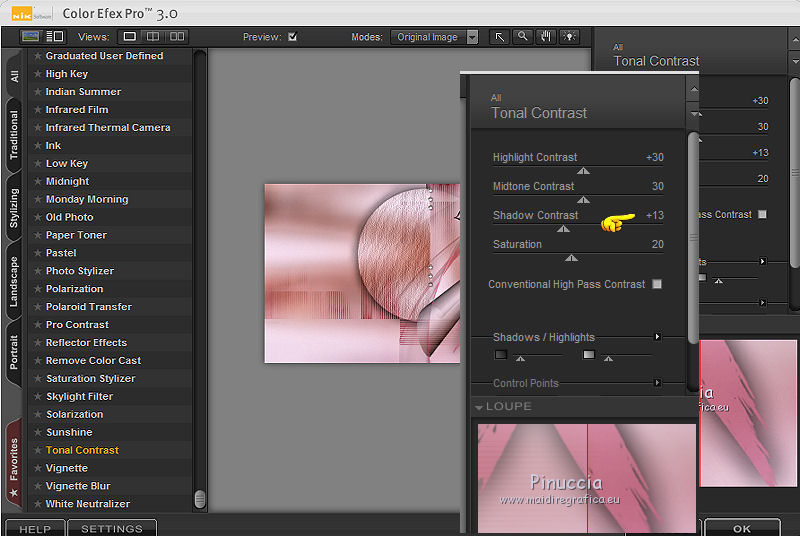Pick the magnifier Zoom tool
This screenshot has height=536, width=800.
tap(522, 37)
